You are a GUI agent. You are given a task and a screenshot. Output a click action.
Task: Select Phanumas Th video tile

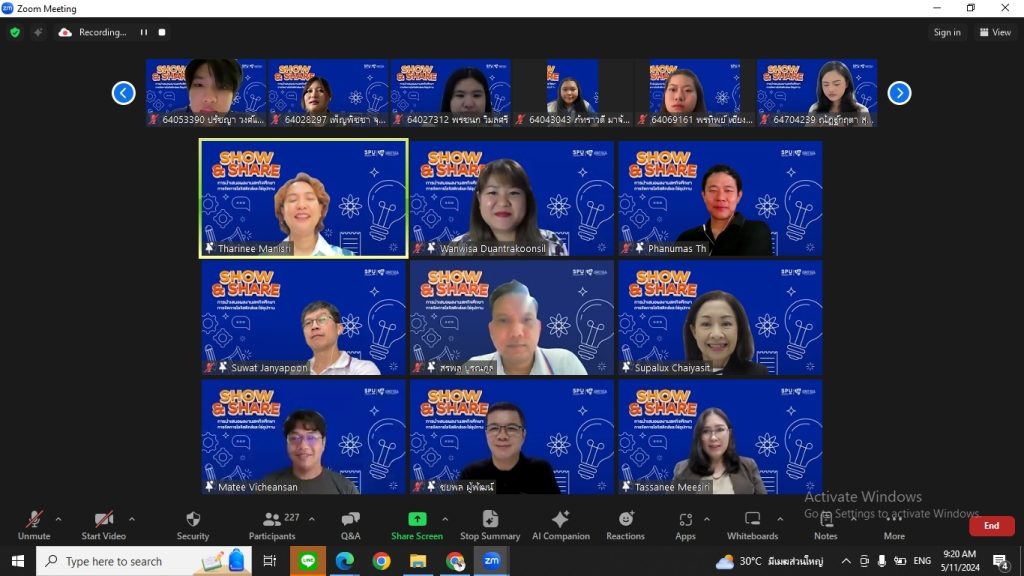click(720, 199)
